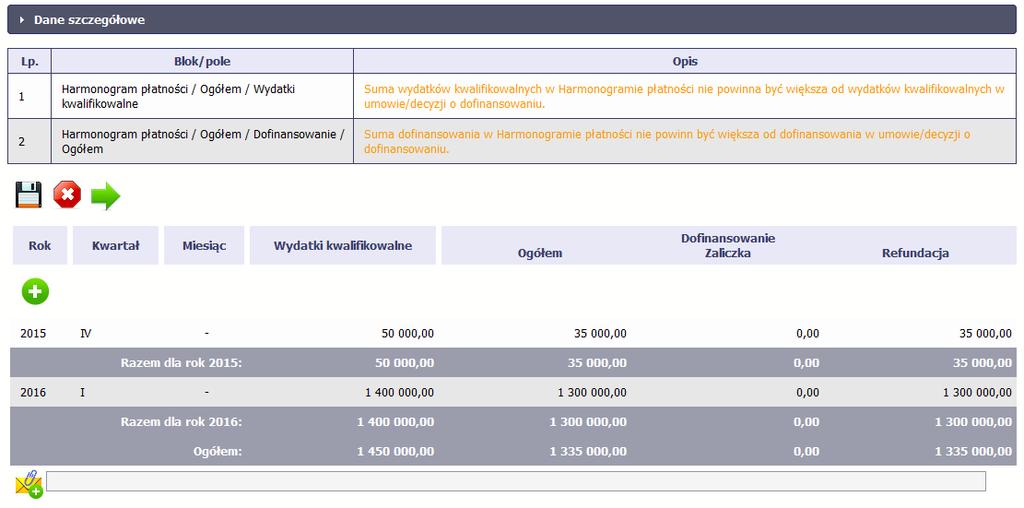Click the Refundacja column subheader

(x=916, y=253)
